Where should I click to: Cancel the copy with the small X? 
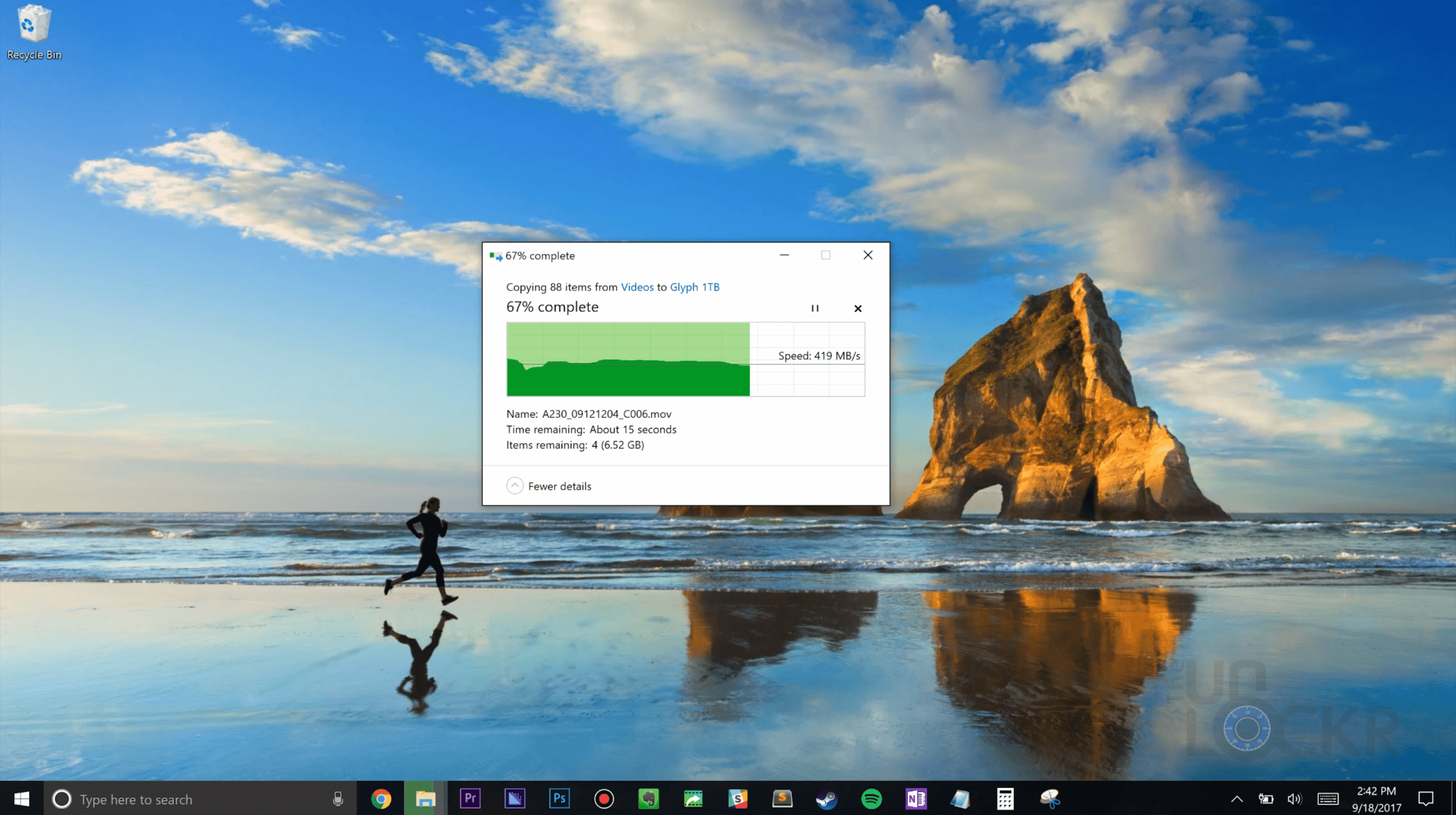[x=857, y=308]
